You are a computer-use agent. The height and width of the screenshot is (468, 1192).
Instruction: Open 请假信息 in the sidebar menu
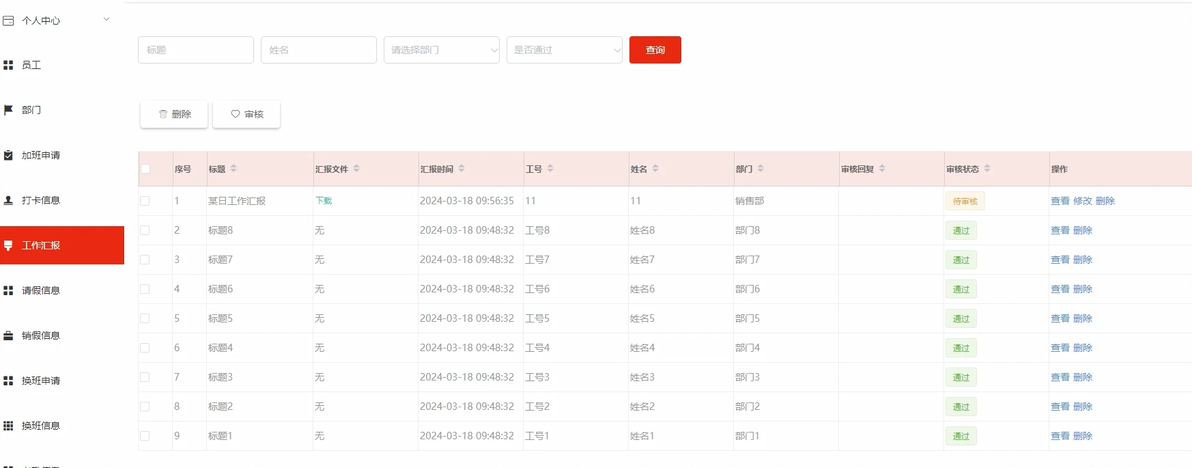point(41,291)
